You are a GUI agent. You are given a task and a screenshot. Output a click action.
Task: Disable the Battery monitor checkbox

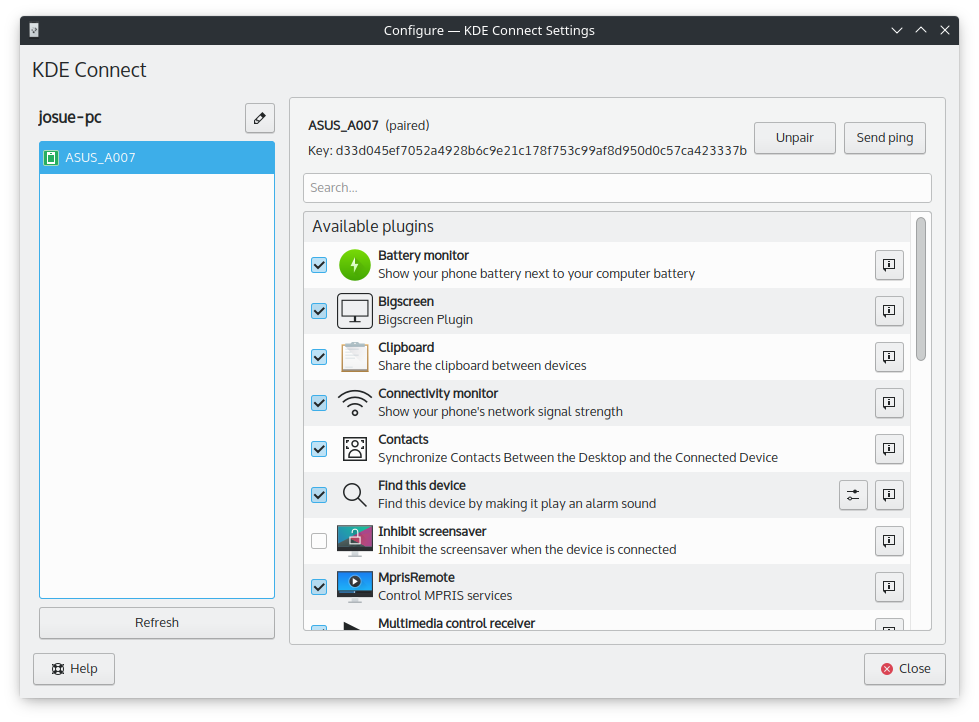point(319,265)
